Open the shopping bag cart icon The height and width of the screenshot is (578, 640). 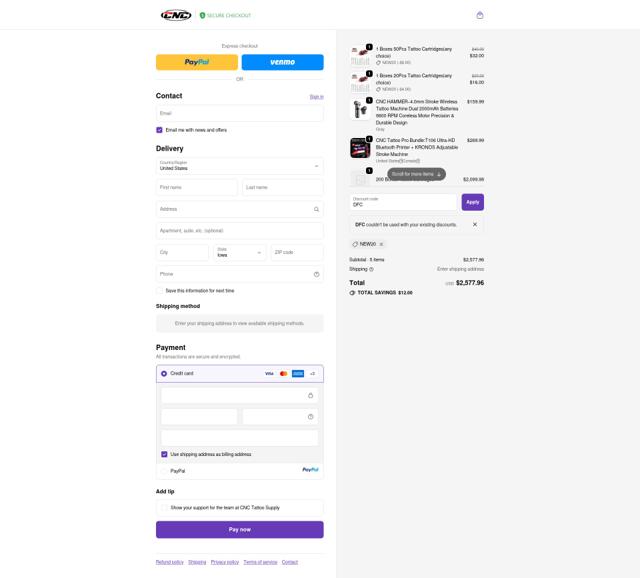[480, 16]
